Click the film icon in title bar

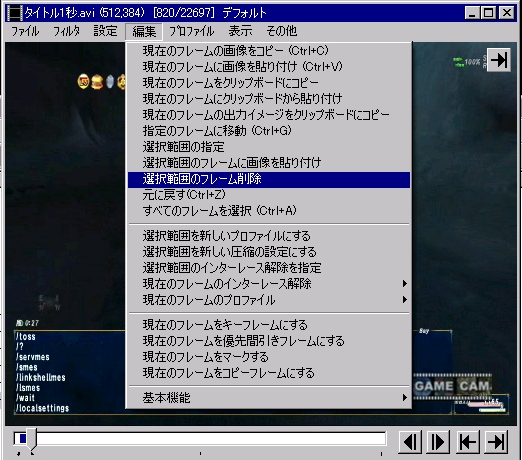pyautogui.click(x=14, y=13)
